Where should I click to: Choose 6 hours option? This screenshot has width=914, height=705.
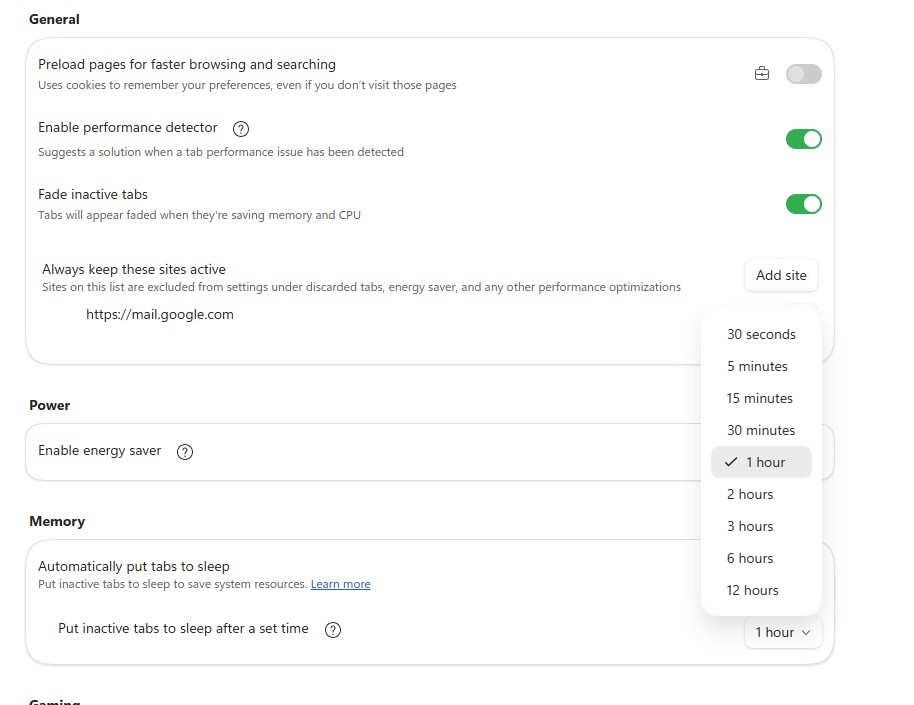761,559
